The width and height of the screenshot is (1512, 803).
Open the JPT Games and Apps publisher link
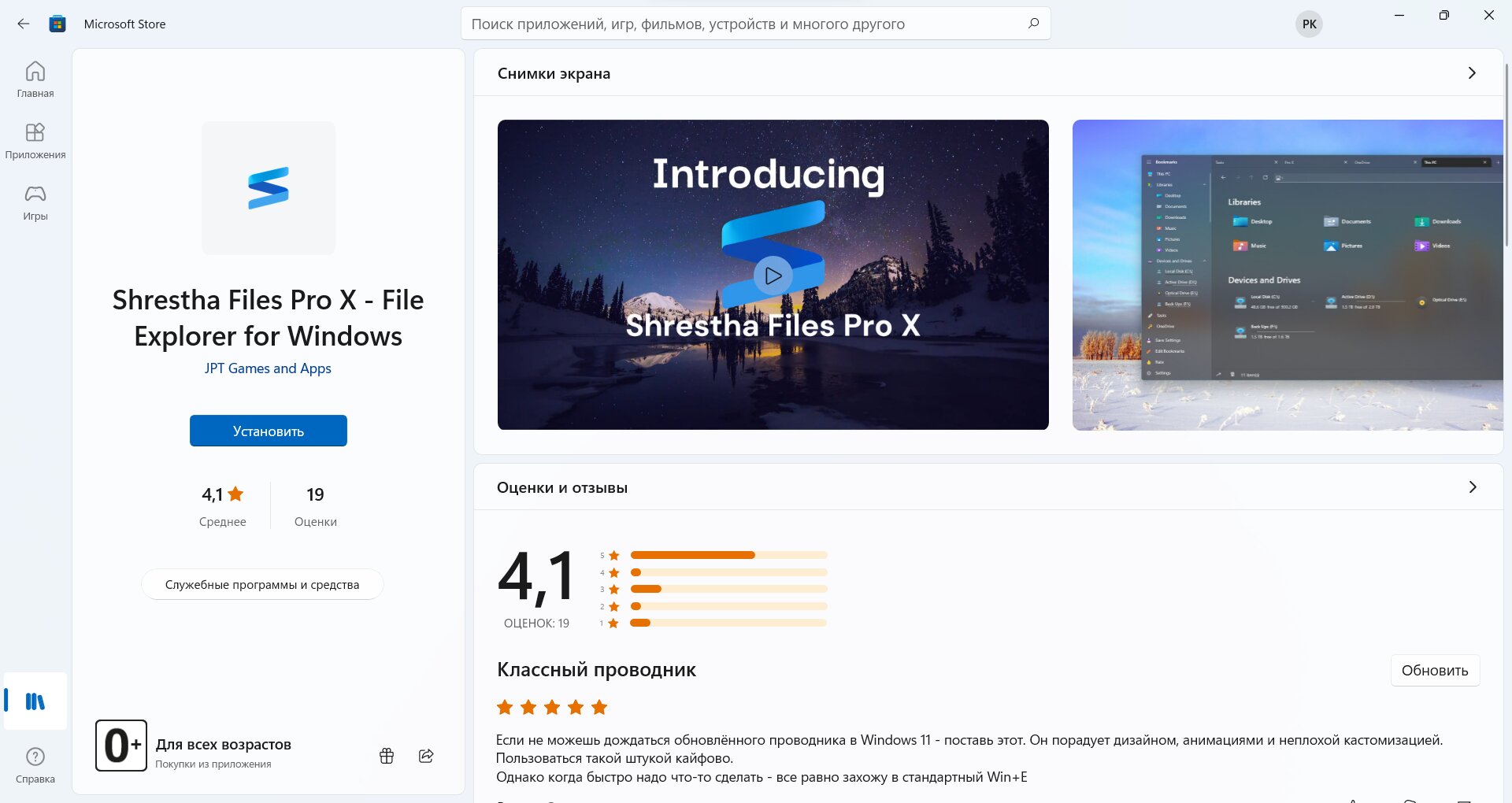tap(268, 368)
